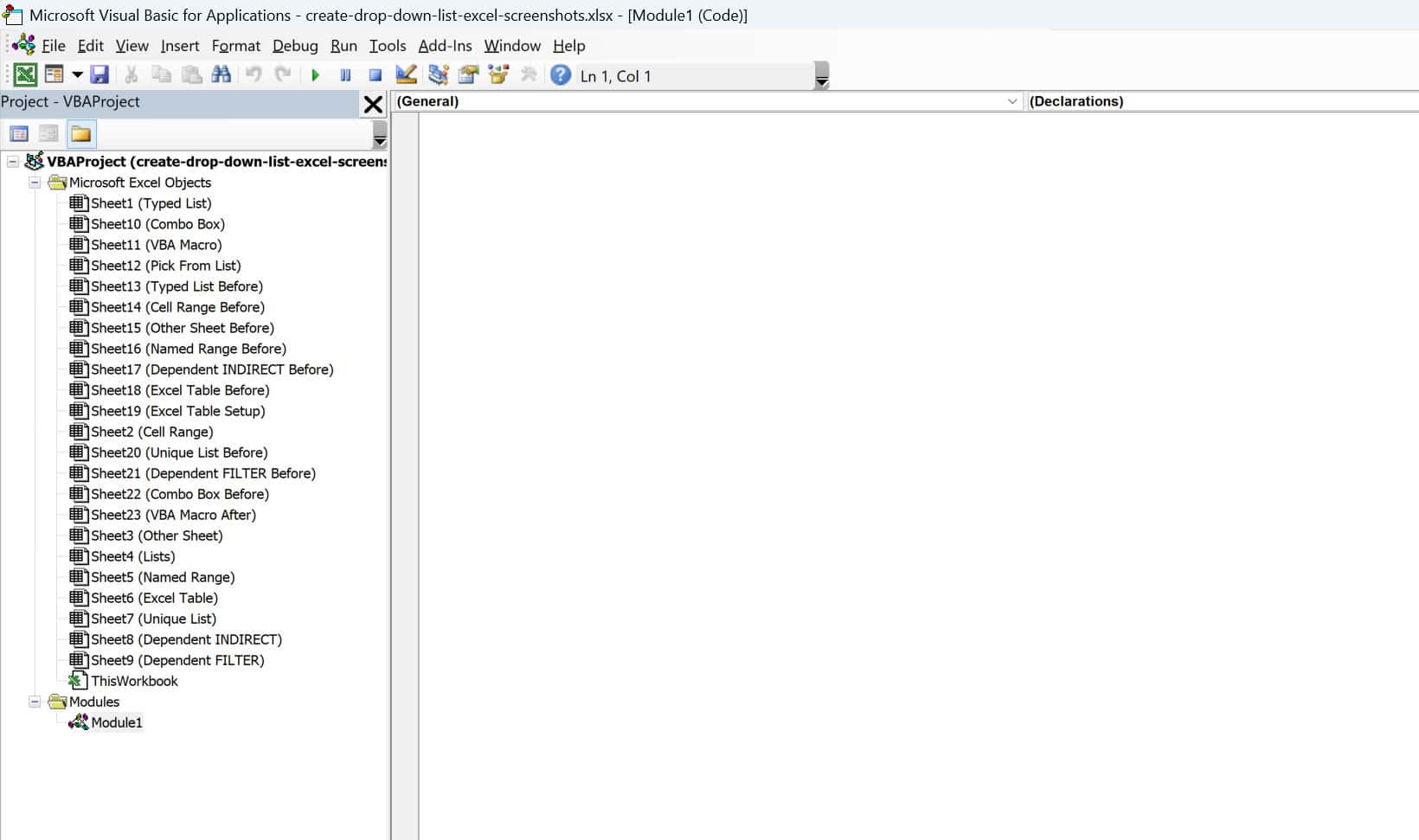The height and width of the screenshot is (840, 1419).
Task: Select Sheet10 (Combo Box) in tree
Action: coord(148,224)
